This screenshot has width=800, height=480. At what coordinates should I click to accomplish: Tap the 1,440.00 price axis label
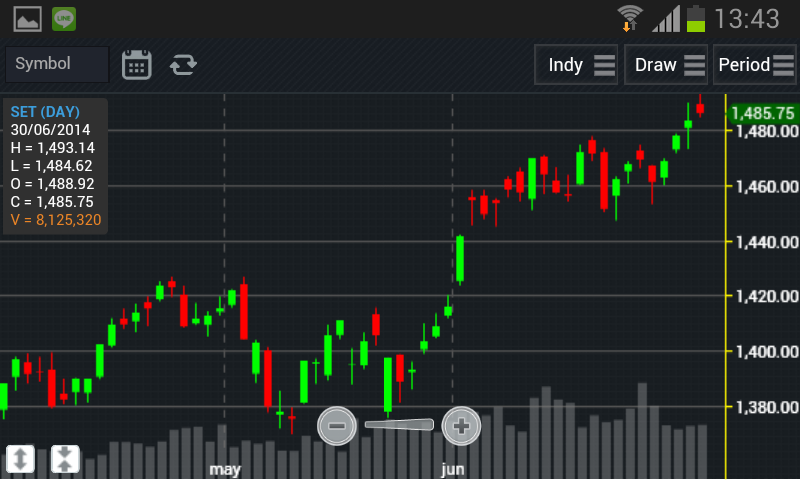(767, 242)
